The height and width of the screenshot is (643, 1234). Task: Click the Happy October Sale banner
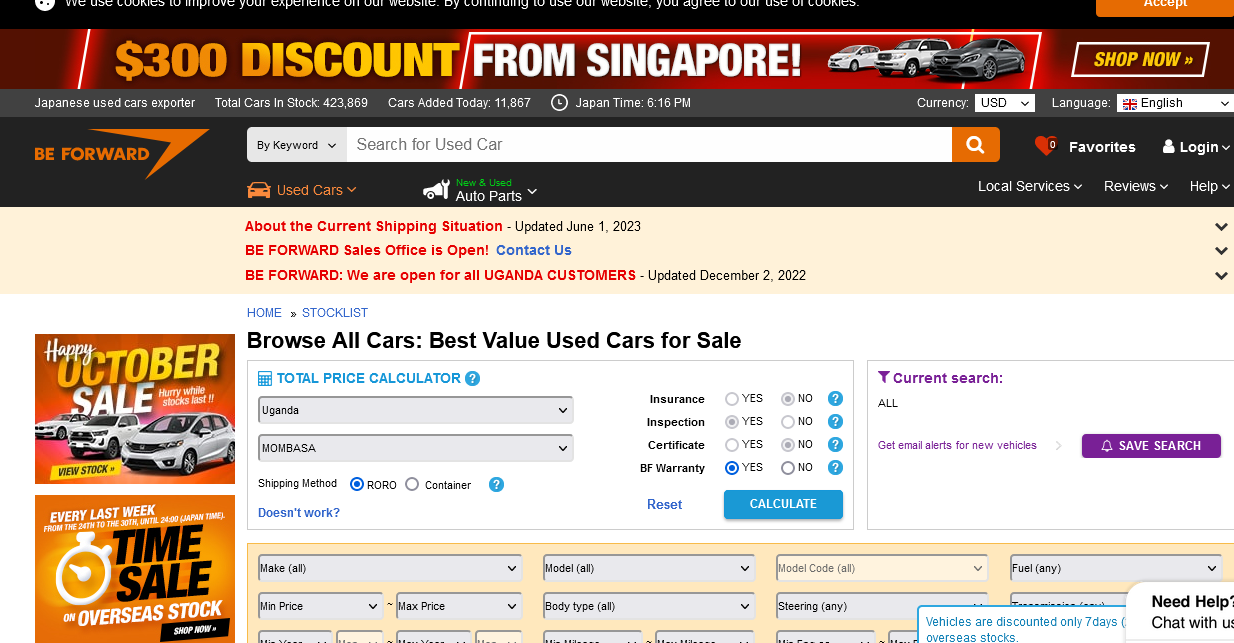click(135, 409)
